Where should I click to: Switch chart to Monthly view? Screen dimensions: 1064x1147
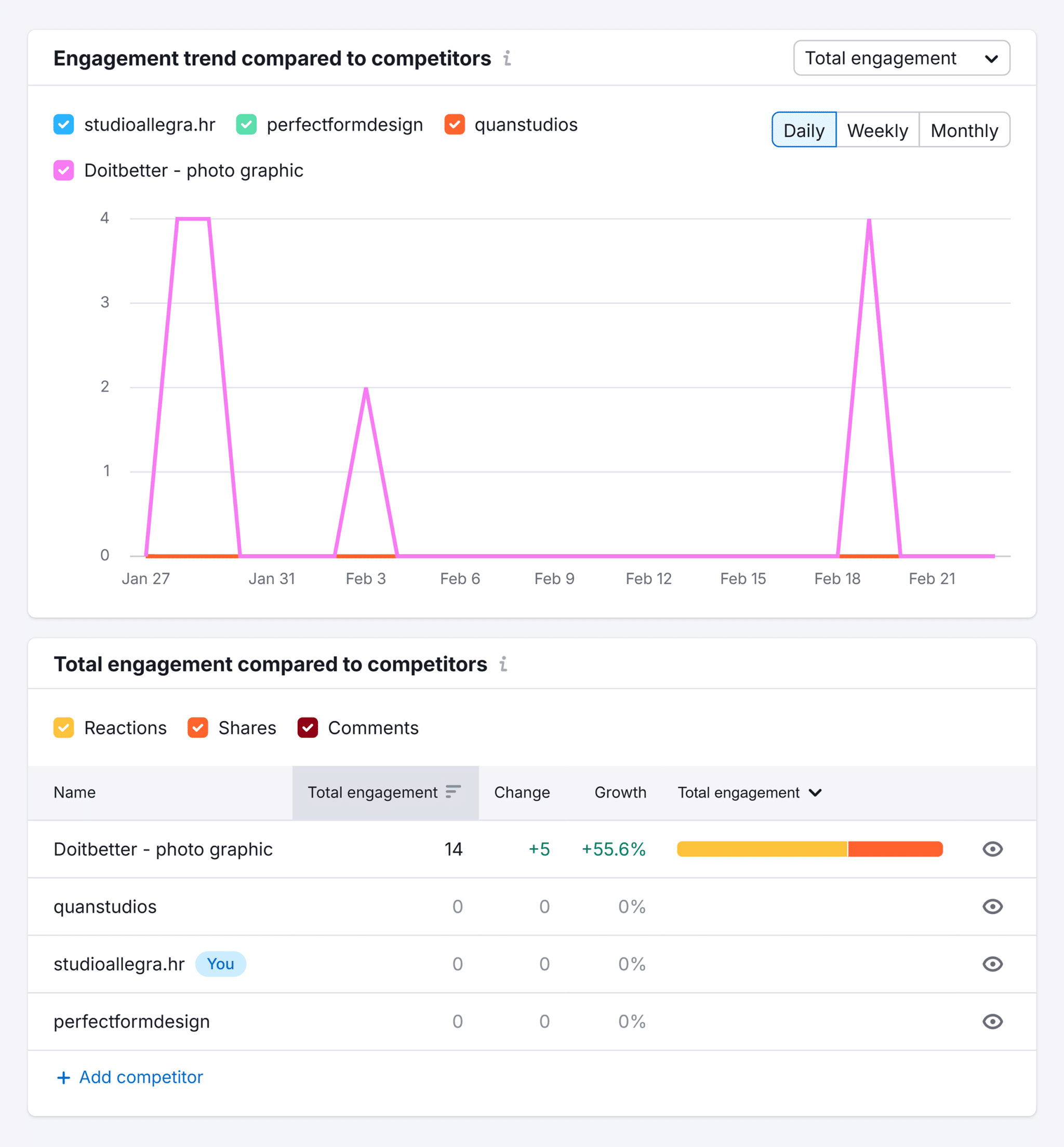[964, 130]
